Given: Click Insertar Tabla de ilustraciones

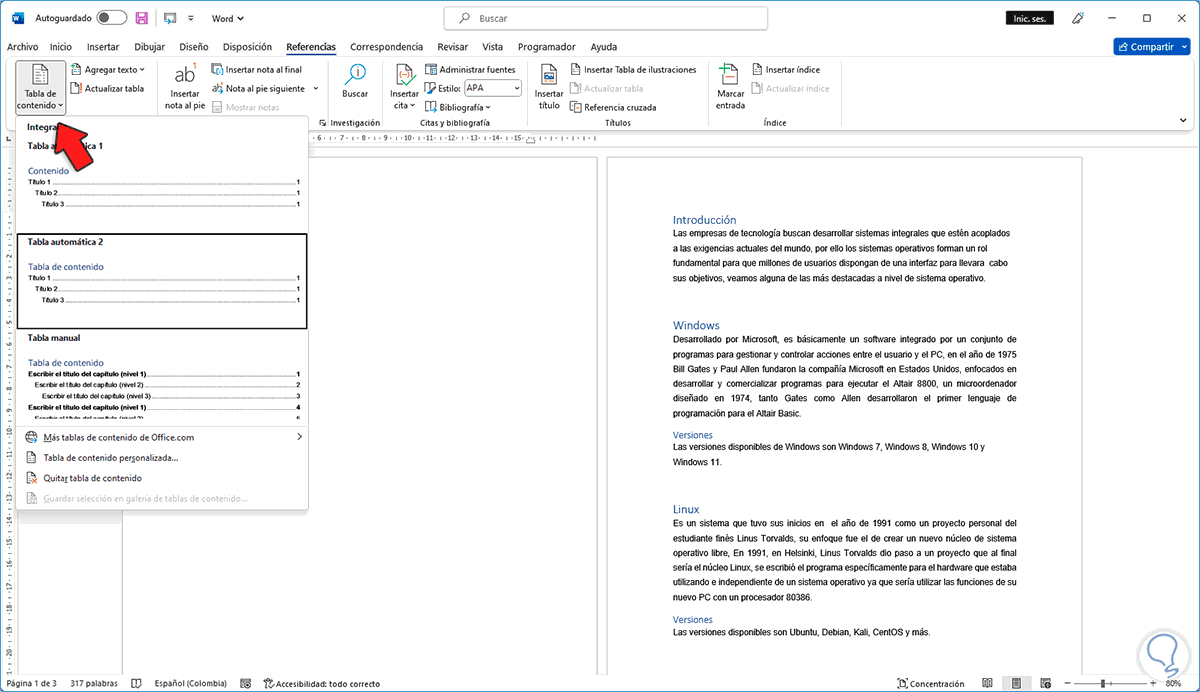Looking at the screenshot, I should click(632, 69).
